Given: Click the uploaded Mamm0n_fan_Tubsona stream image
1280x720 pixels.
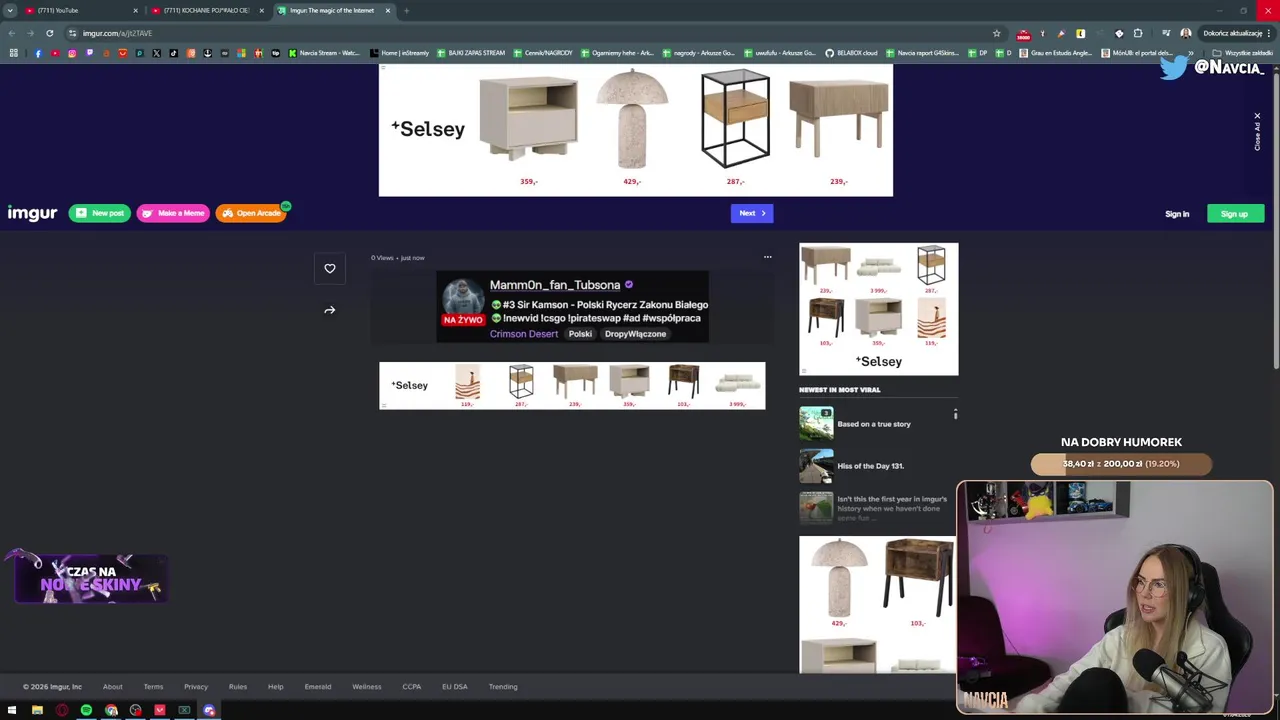Looking at the screenshot, I should pos(572,306).
